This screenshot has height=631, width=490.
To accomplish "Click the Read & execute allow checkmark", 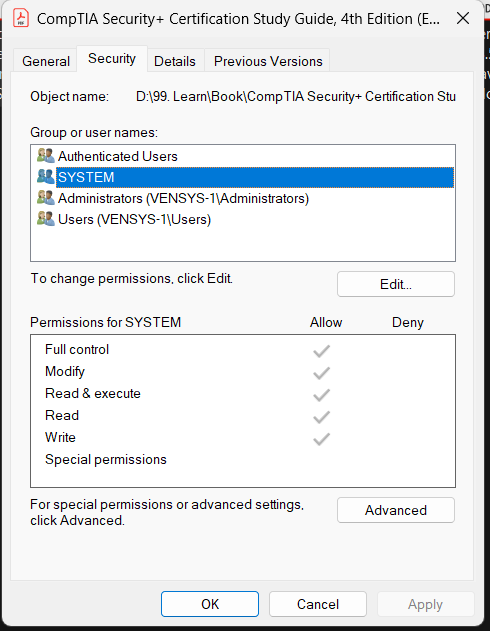I will pyautogui.click(x=321, y=395).
